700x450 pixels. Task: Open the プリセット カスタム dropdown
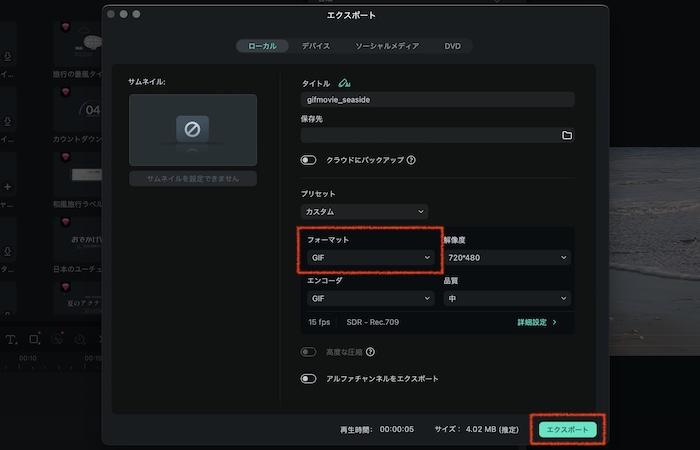click(364, 212)
